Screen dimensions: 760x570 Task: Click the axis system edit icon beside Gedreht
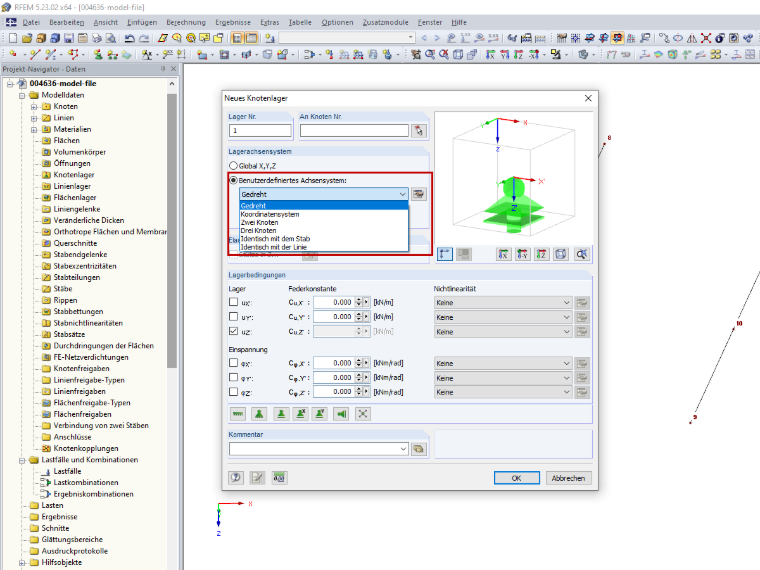[418, 194]
